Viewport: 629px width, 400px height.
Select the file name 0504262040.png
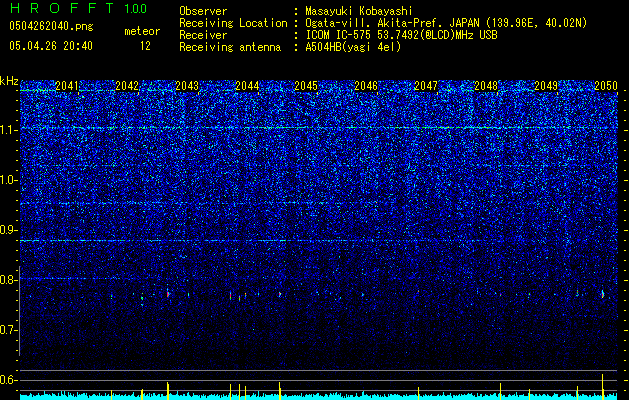point(51,26)
